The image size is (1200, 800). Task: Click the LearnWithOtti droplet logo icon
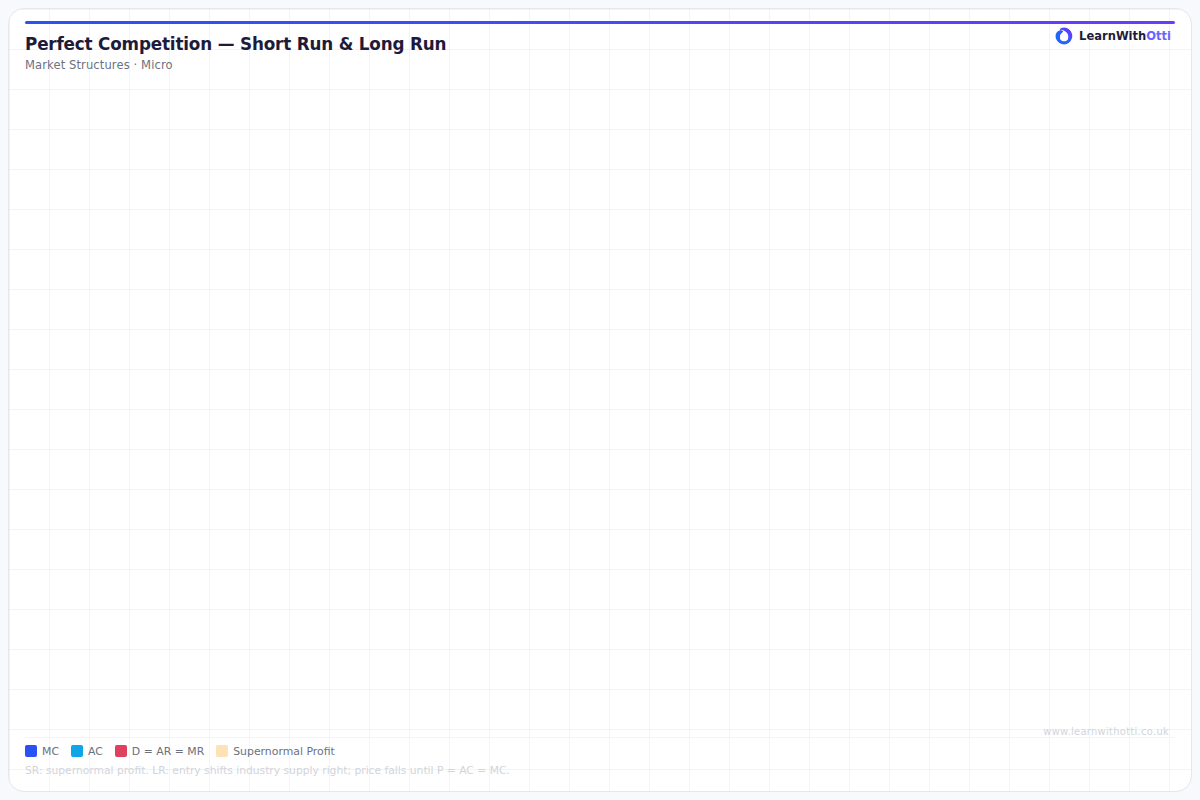point(1064,36)
